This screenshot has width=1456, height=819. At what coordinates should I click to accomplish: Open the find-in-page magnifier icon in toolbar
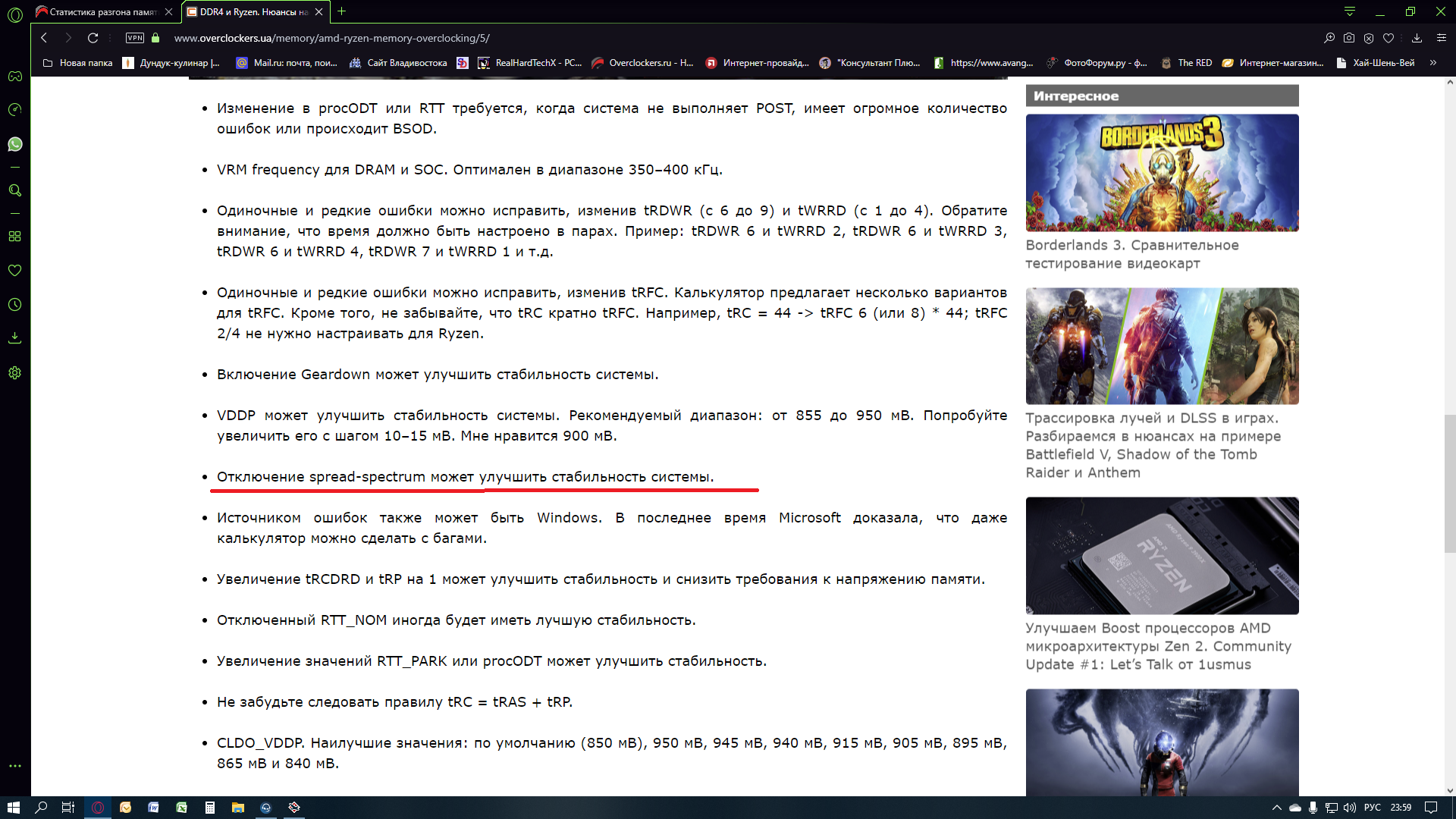(x=1329, y=38)
